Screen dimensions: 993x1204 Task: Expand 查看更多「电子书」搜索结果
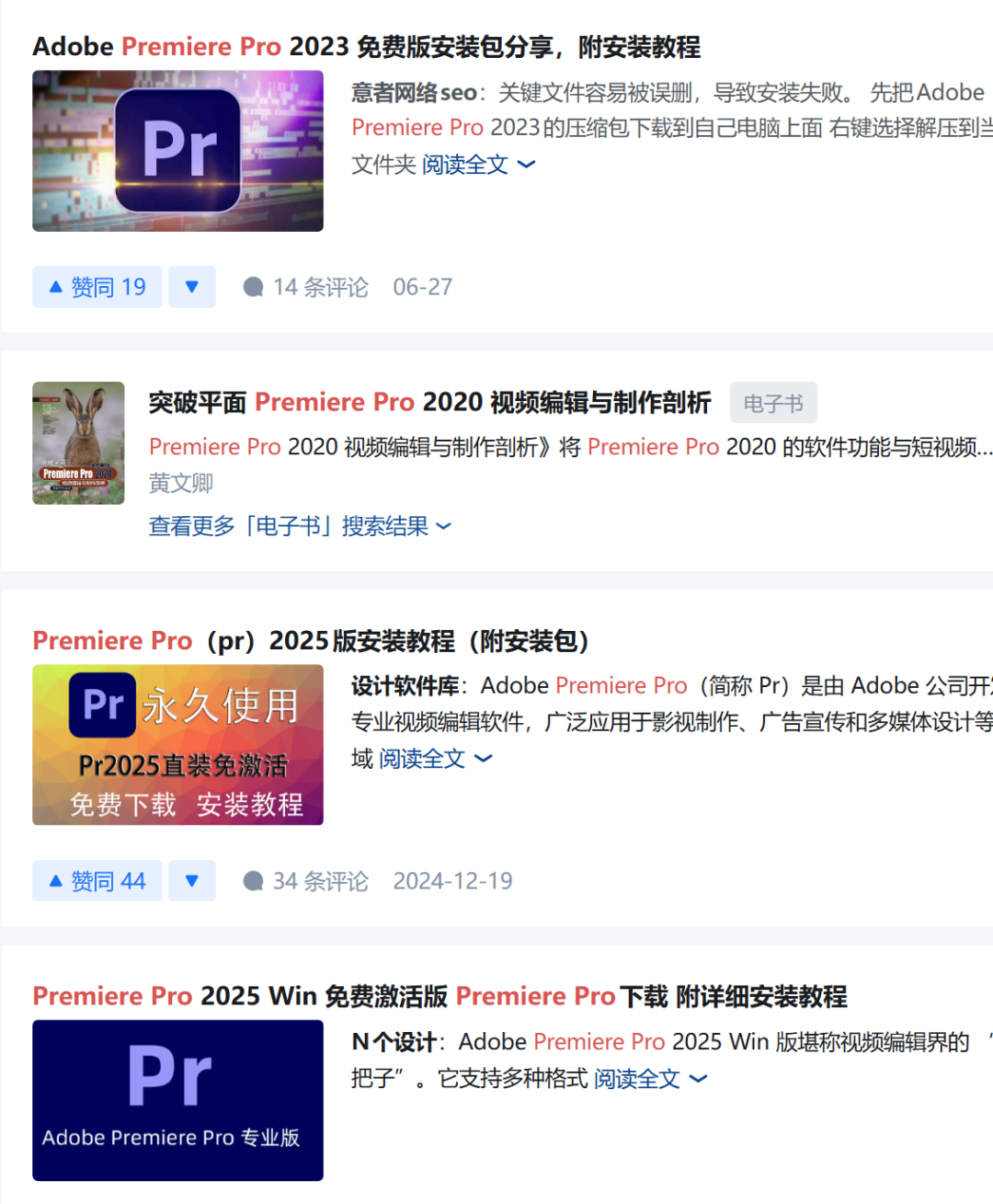pos(300,526)
